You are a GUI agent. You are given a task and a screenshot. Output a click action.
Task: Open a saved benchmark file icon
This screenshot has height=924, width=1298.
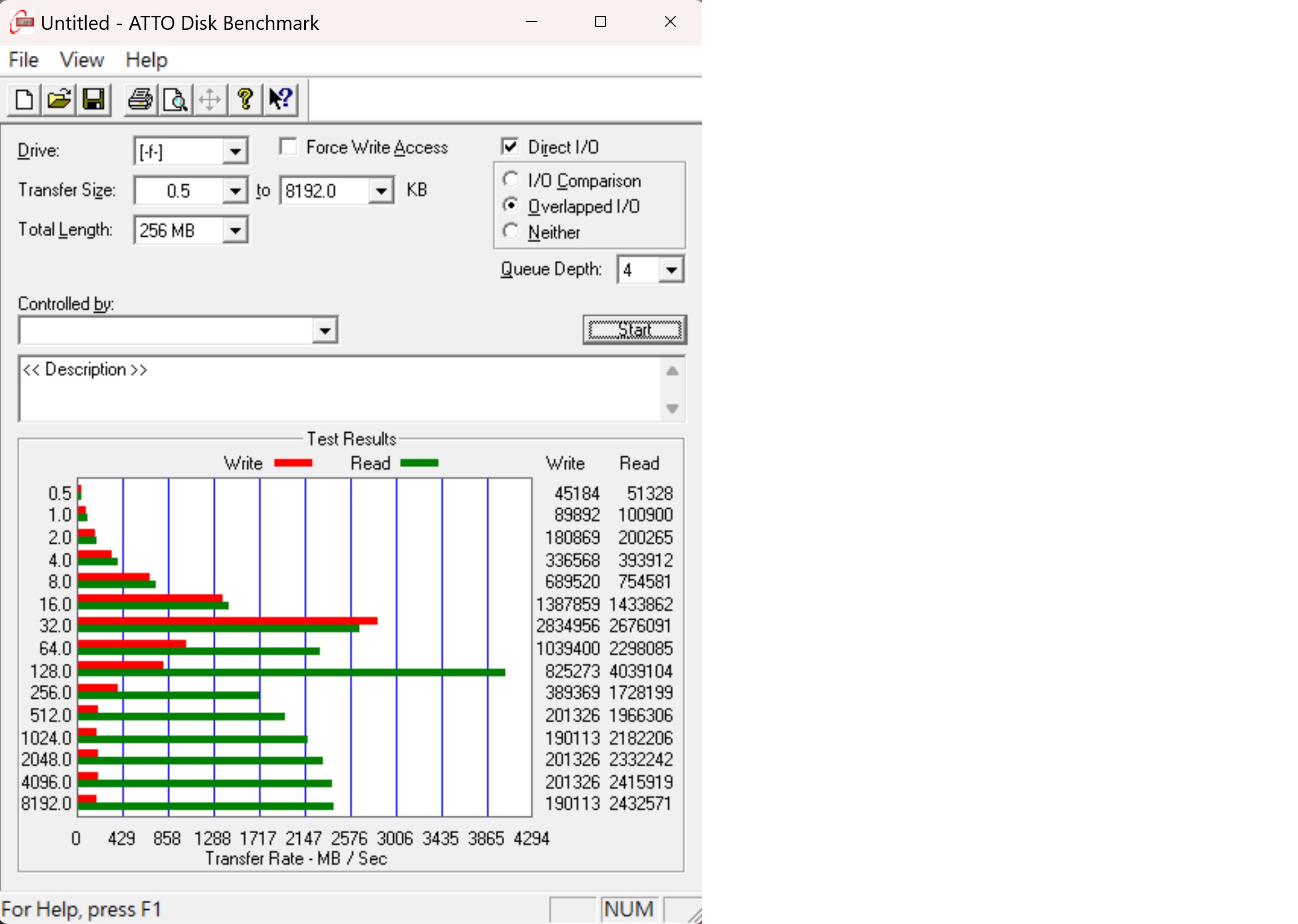coord(59,100)
